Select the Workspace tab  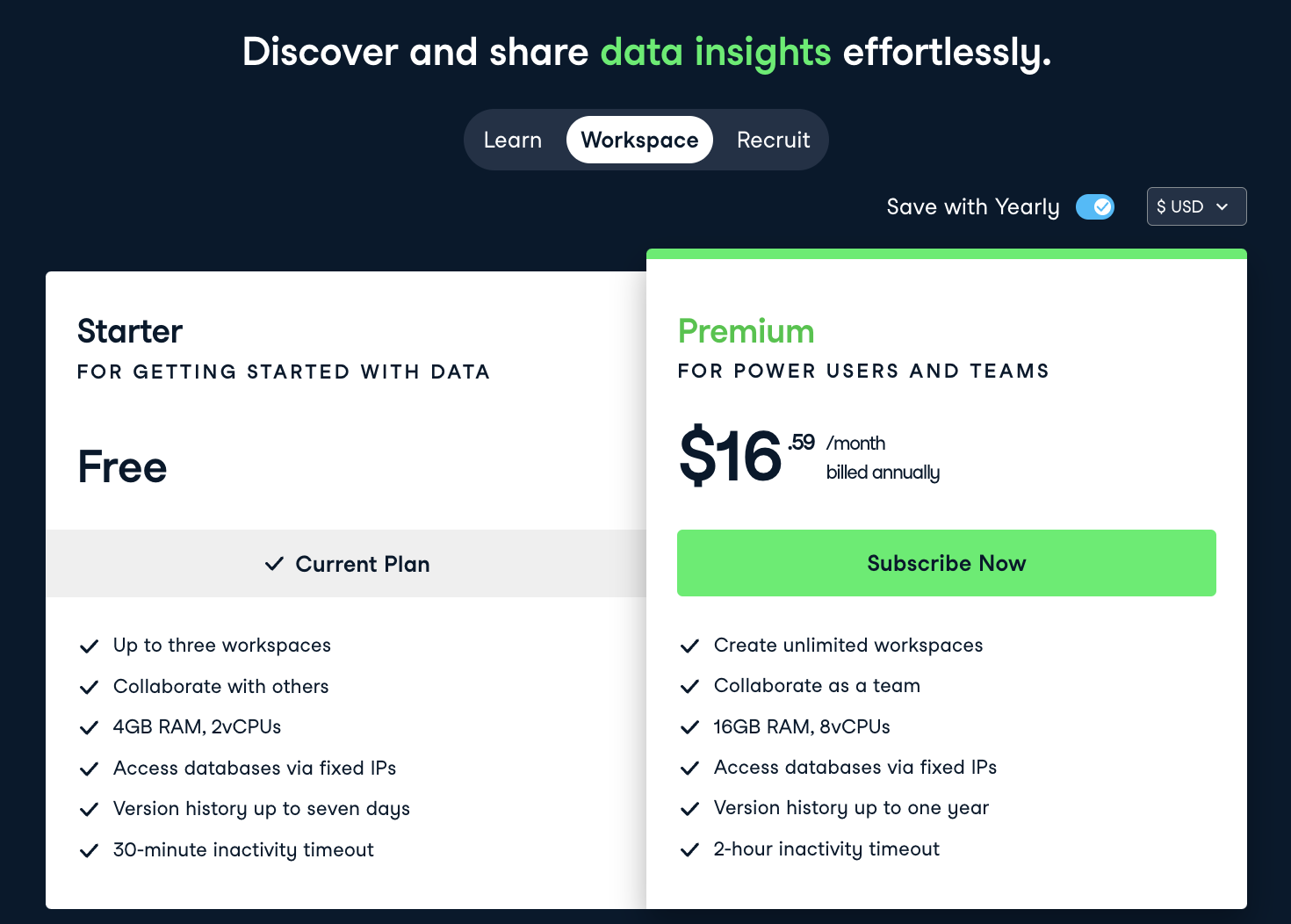pos(639,140)
